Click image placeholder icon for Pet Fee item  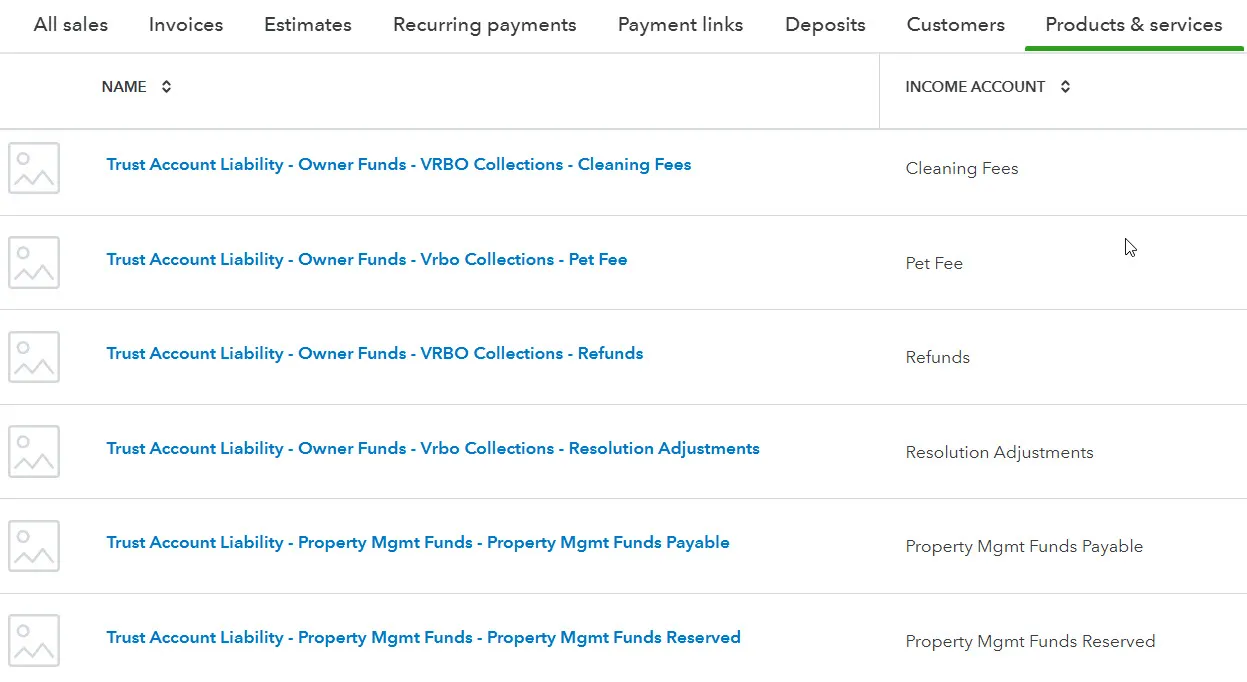(x=34, y=262)
